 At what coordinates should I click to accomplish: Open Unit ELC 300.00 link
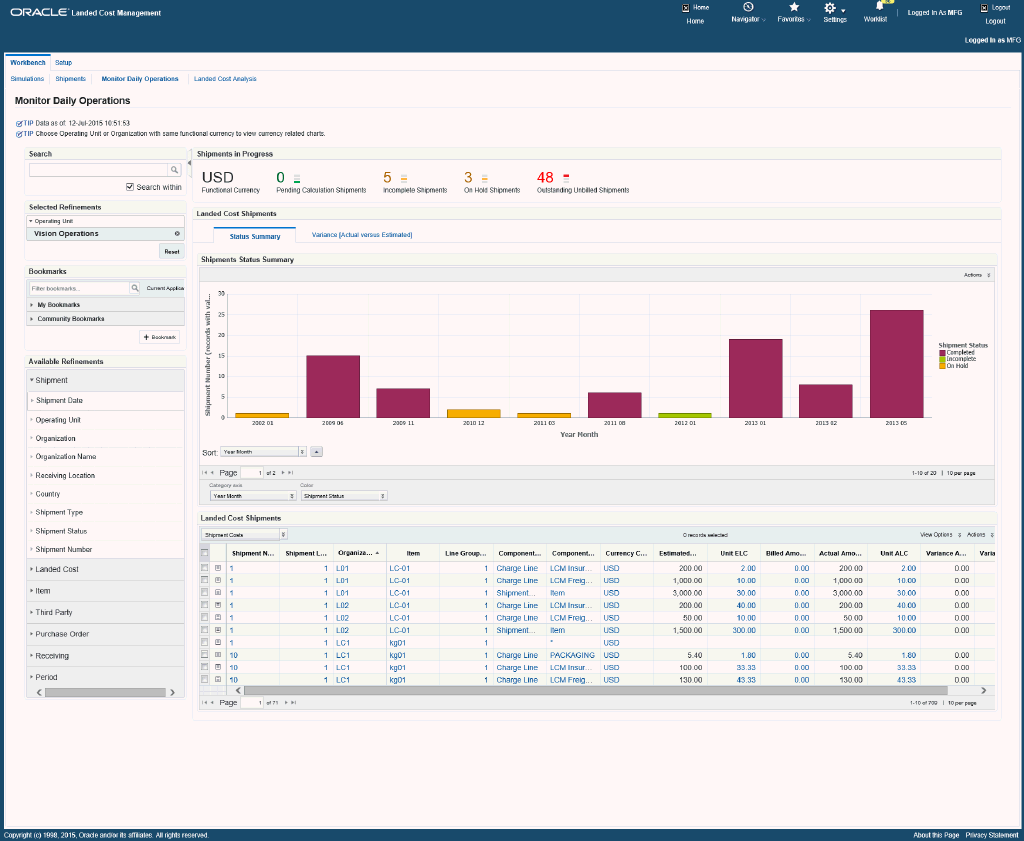coord(744,630)
